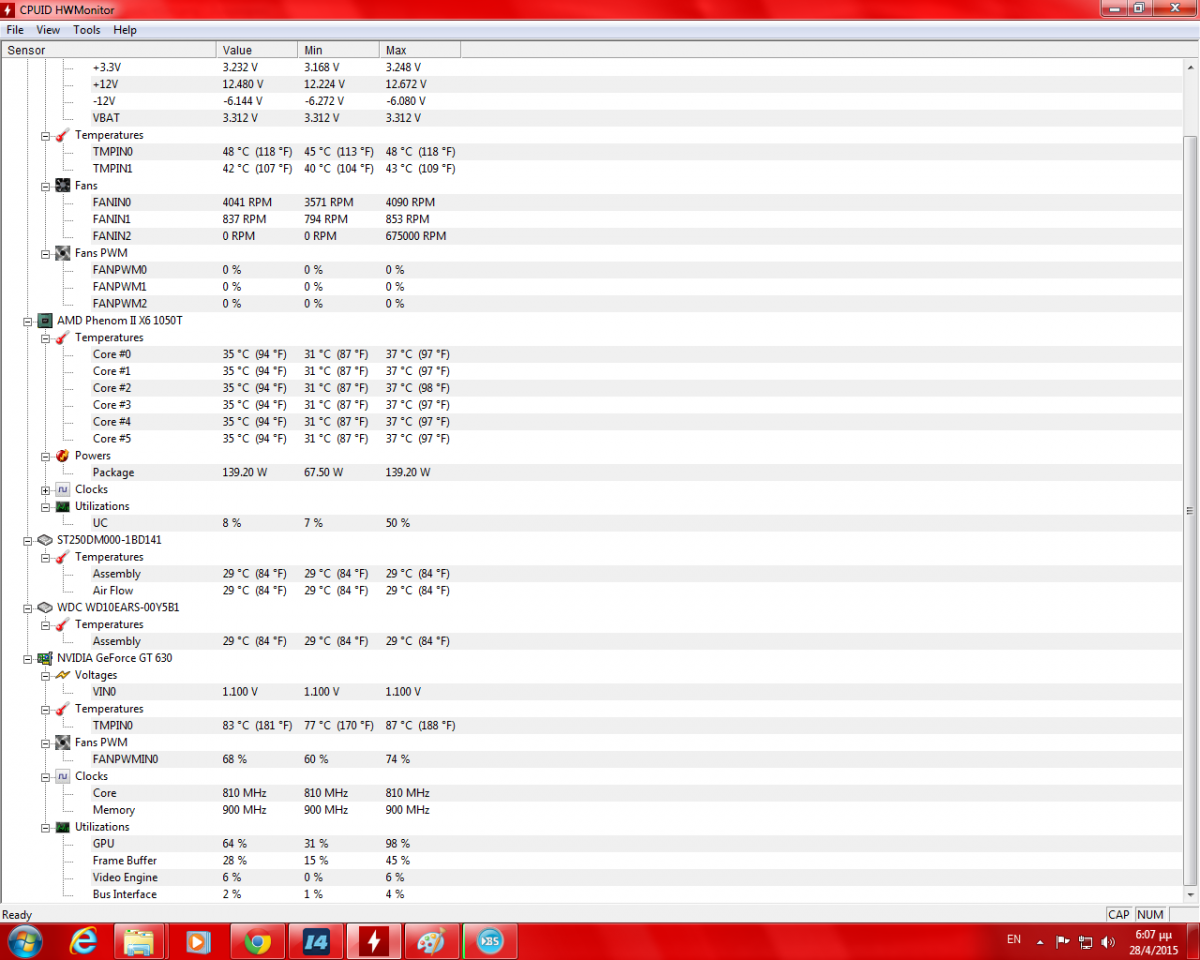Screen dimensions: 1200x960
Task: Click the thermometer icon under WDC WD10EARS drive
Action: (x=62, y=625)
